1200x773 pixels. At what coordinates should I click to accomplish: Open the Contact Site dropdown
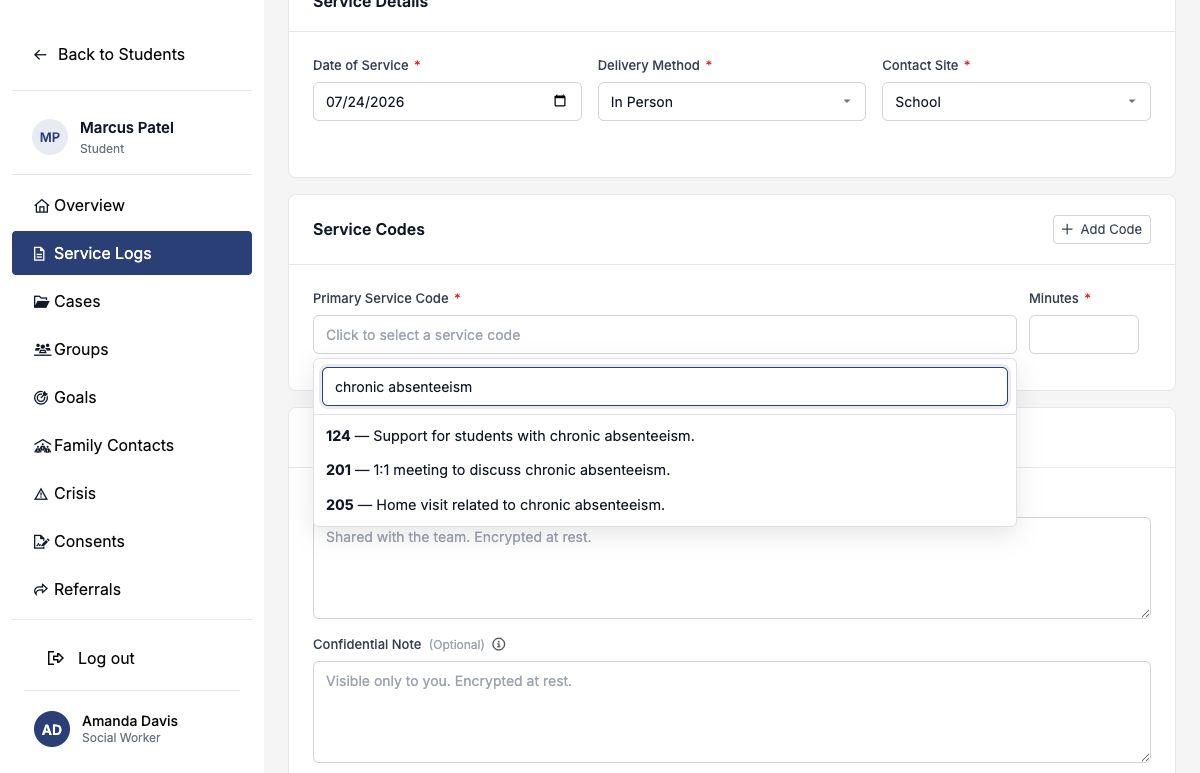pos(1016,102)
